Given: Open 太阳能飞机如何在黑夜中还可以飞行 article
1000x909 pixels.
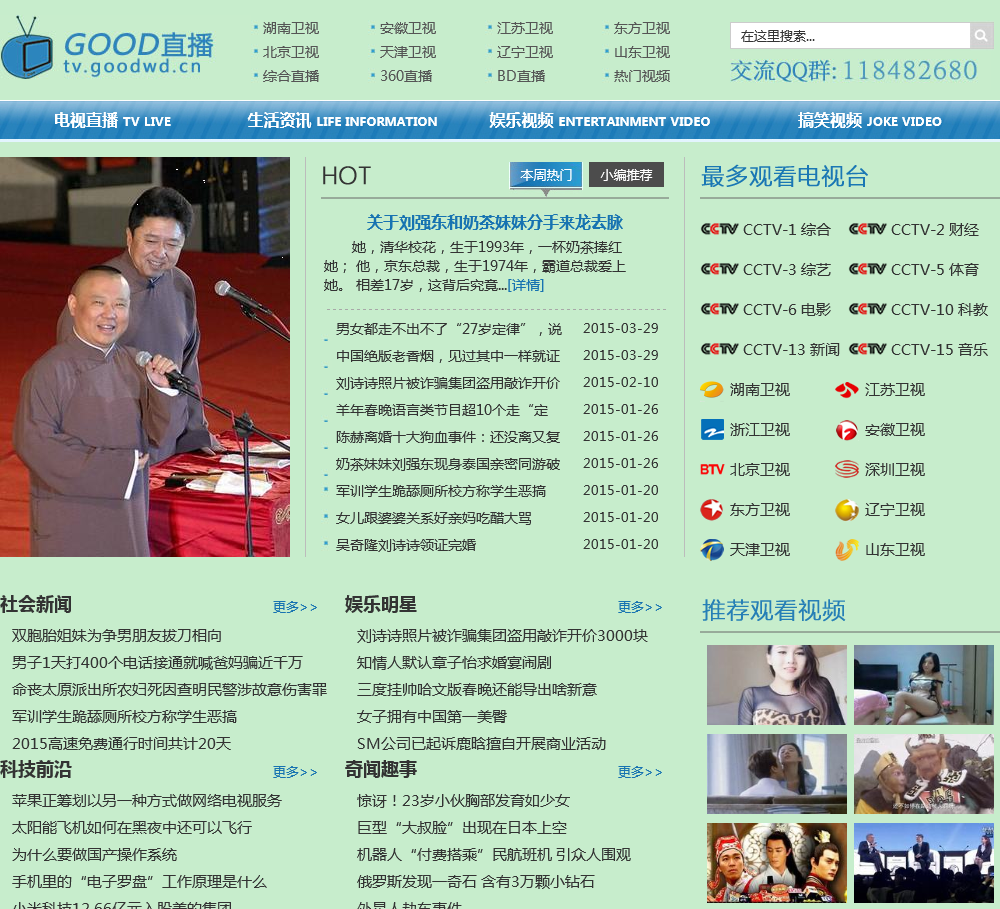Looking at the screenshot, I should 132,828.
